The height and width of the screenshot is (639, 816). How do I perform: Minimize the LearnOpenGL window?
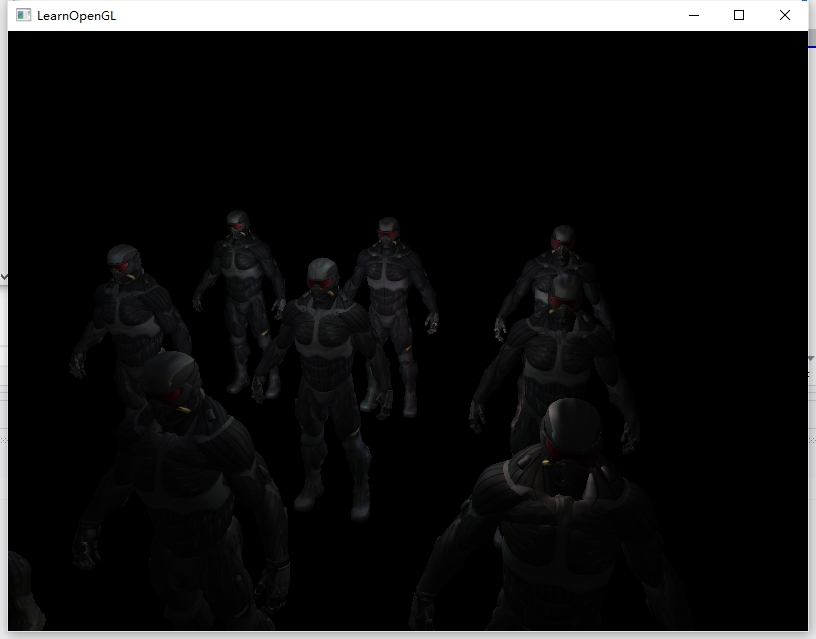point(694,15)
